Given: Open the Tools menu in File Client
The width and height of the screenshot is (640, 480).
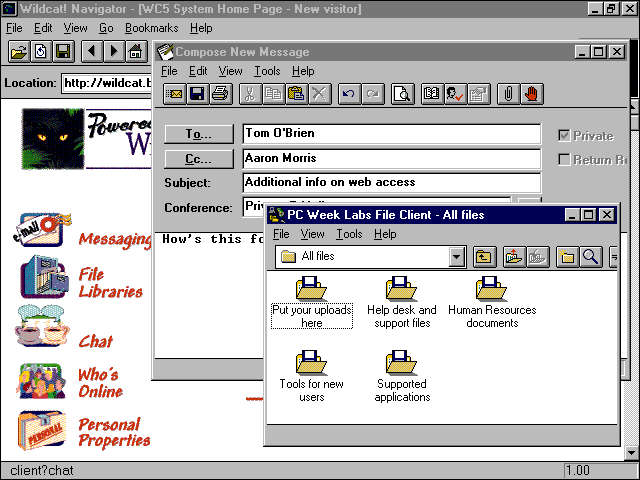Looking at the screenshot, I should coord(349,234).
